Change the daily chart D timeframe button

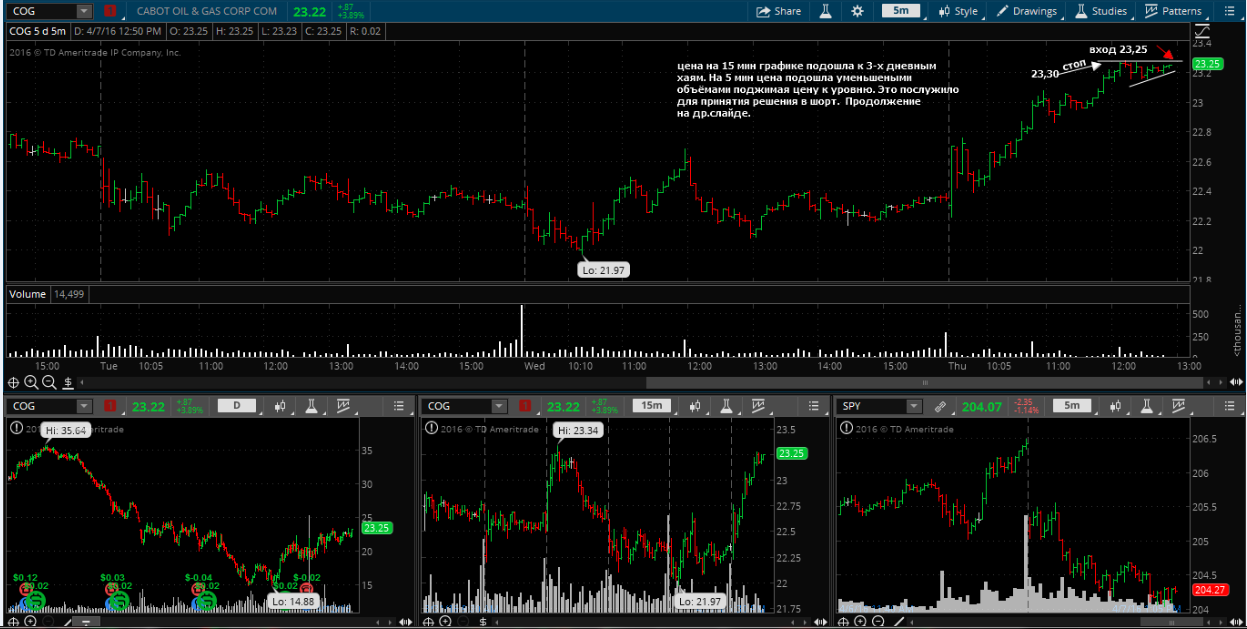(x=236, y=406)
